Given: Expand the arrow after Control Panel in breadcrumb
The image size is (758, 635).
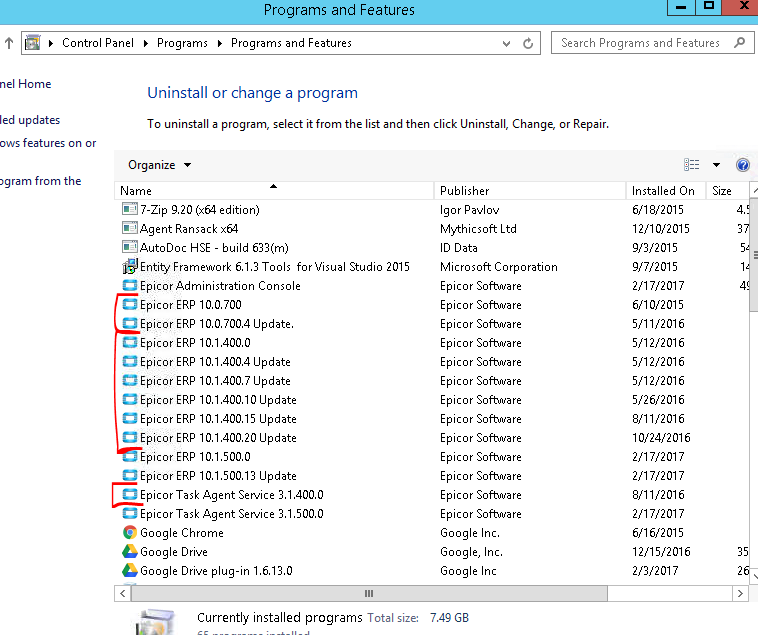Looking at the screenshot, I should (146, 43).
